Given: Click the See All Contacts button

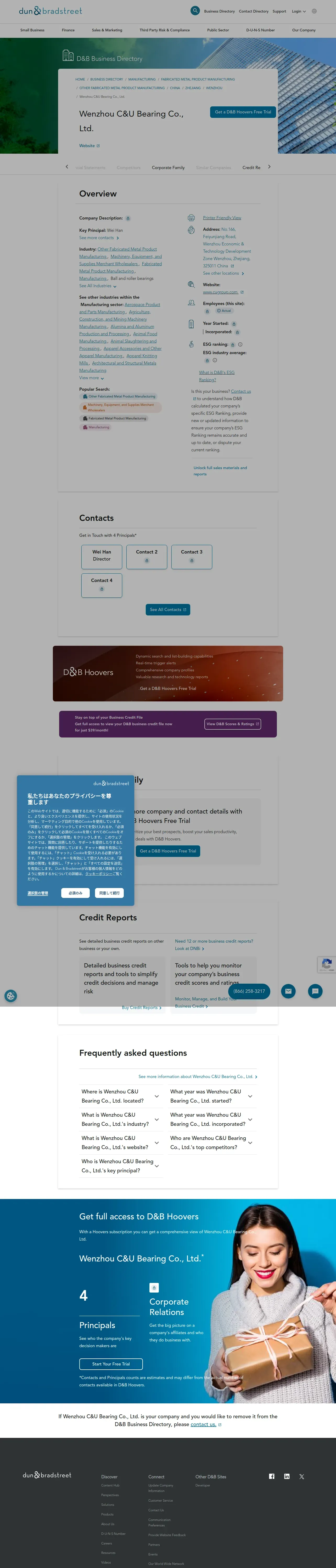Looking at the screenshot, I should [x=168, y=609].
